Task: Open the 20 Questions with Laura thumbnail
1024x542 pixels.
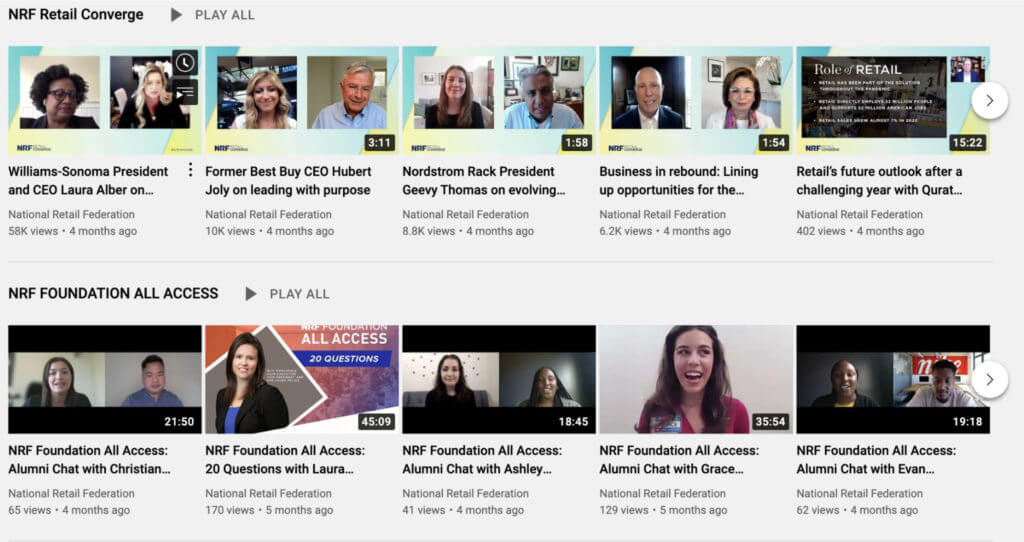Action: click(302, 379)
